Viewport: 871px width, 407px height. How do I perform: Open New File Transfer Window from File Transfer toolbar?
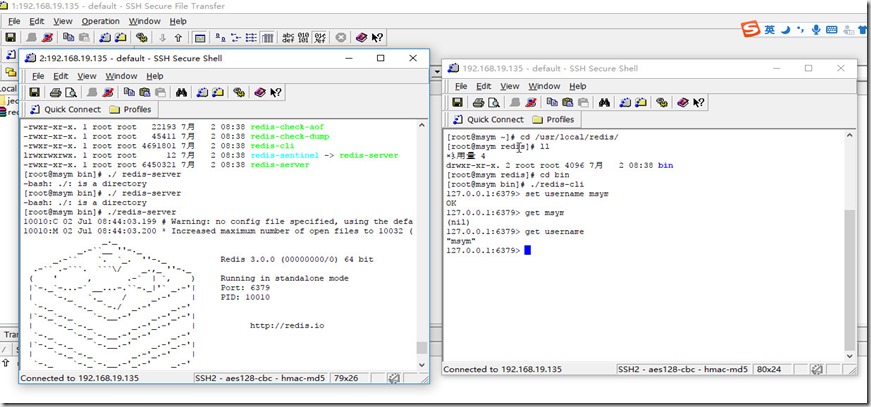121,38
